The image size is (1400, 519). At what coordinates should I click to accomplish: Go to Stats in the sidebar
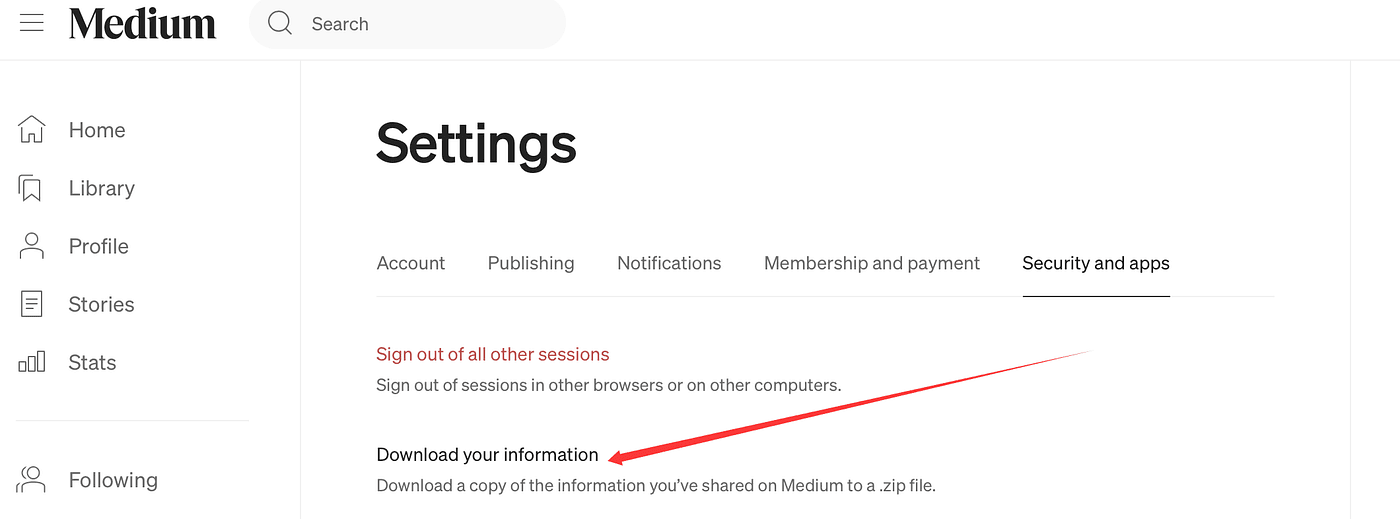point(92,362)
